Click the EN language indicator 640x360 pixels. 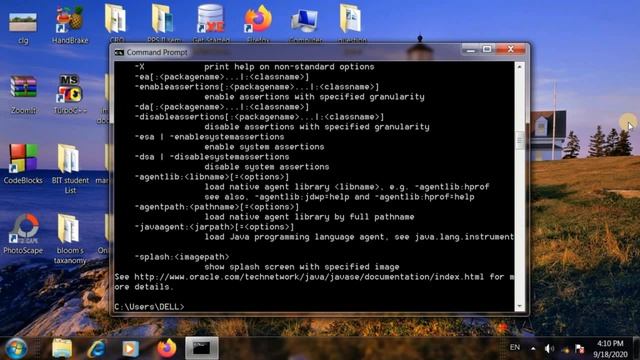click(x=515, y=347)
